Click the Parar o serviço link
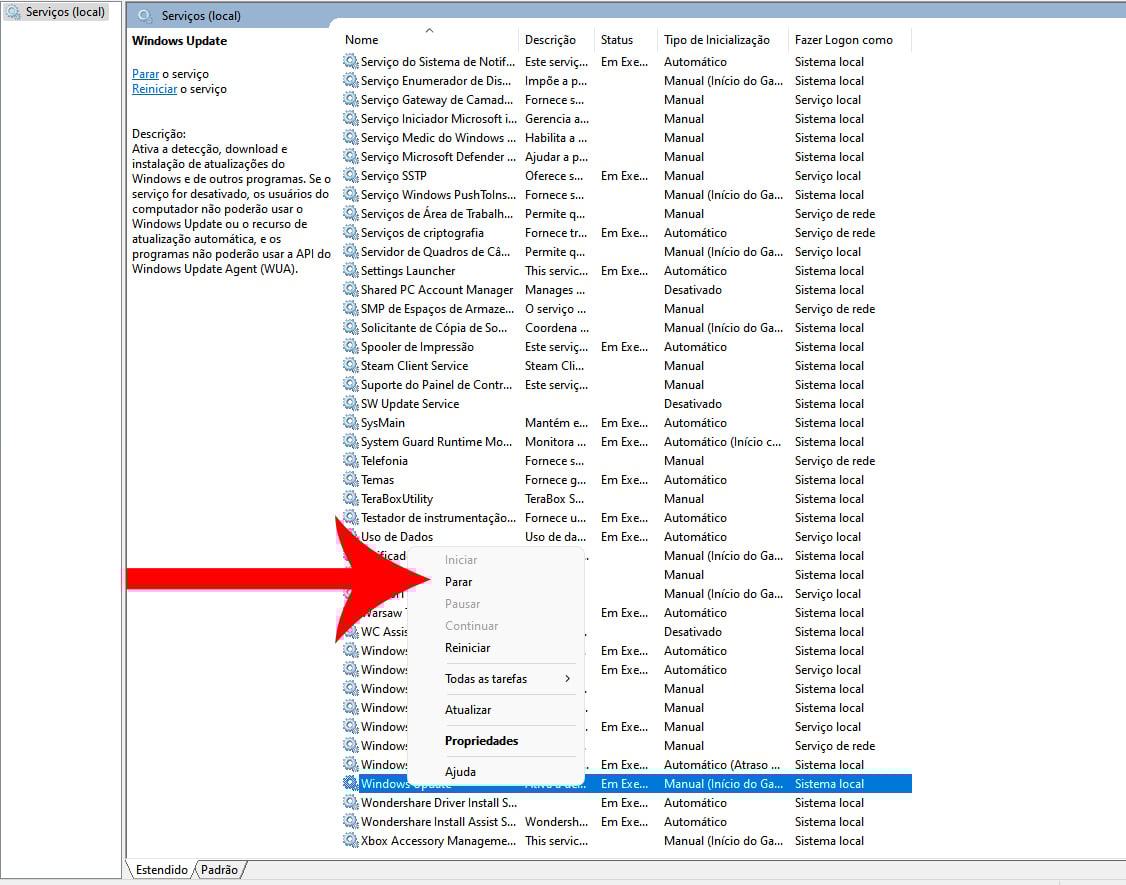Image resolution: width=1126 pixels, height=885 pixels. [146, 74]
